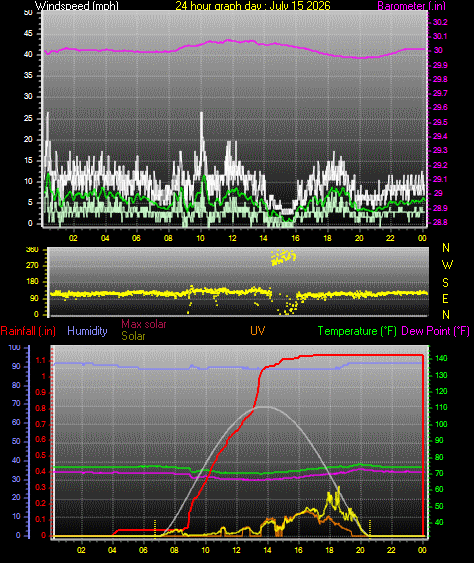Click the '24 hour graph day : July 15 2026' title
The width and height of the screenshot is (474, 563).
(253, 5)
